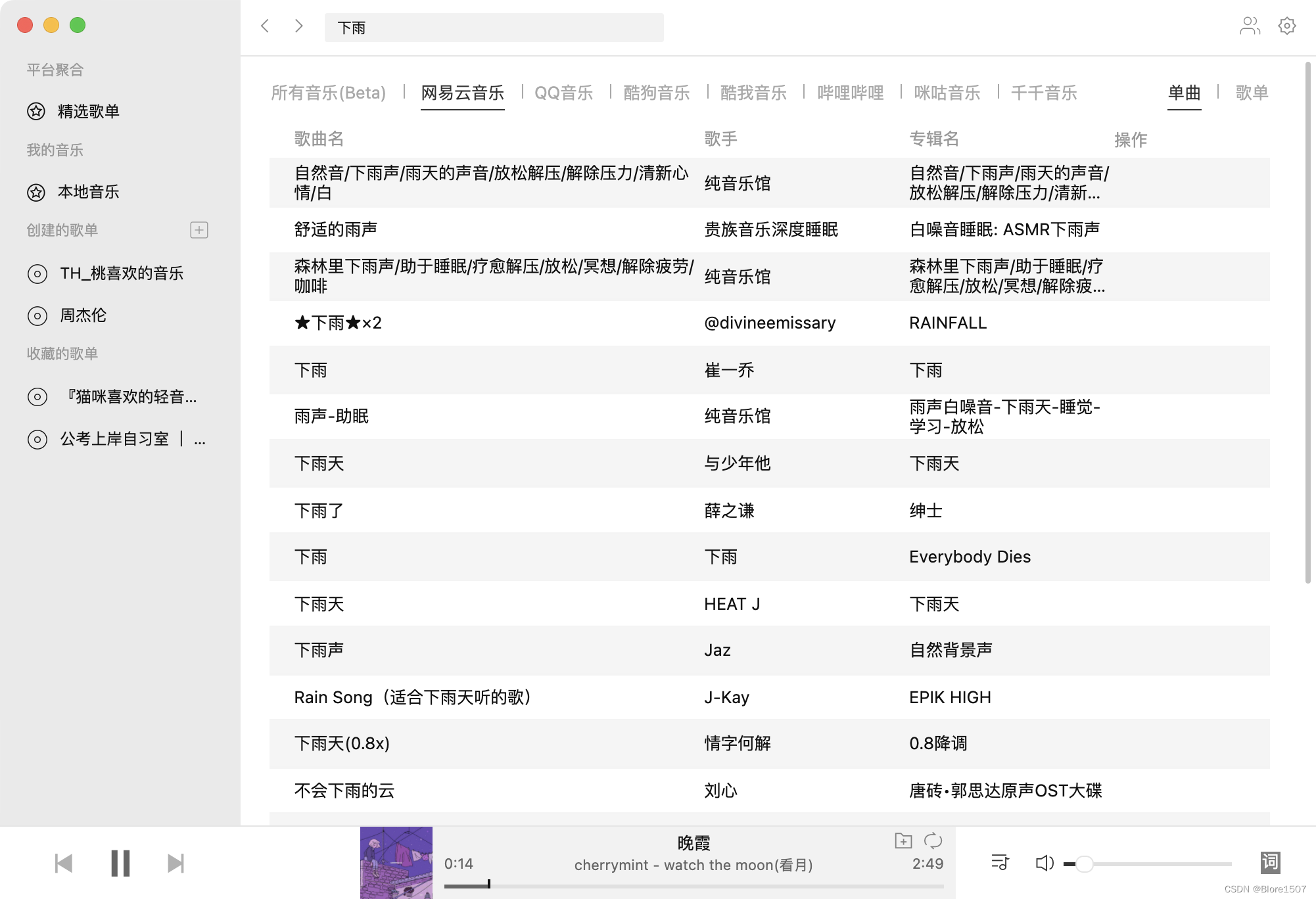Switch to the QQ音乐 tab
Screen dimensions: 1316x899
pyautogui.click(x=563, y=93)
